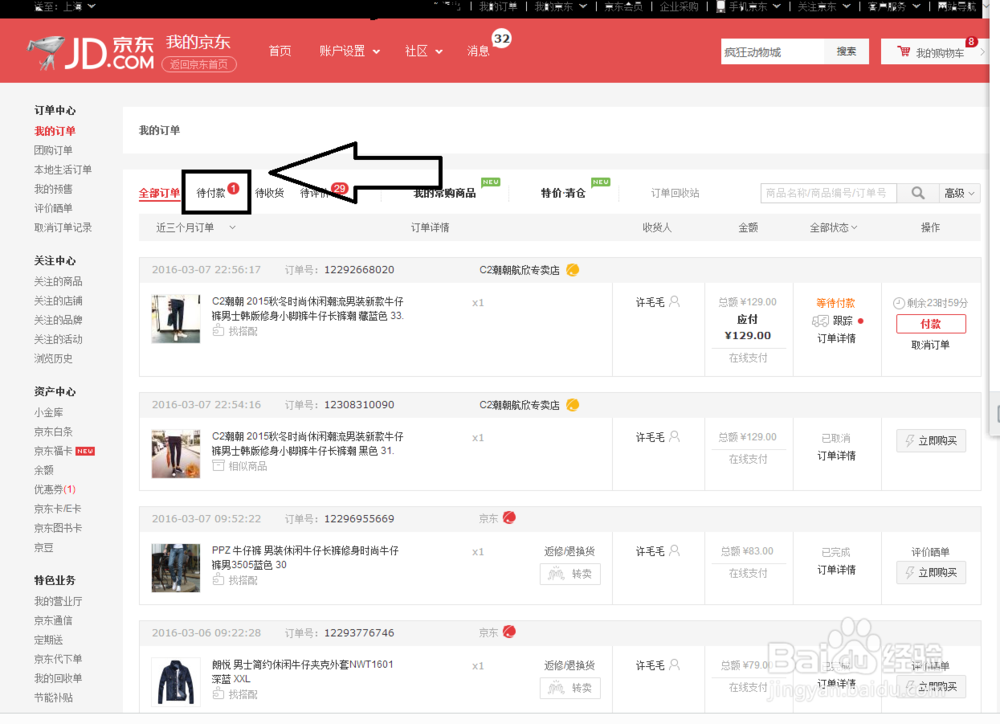Open 小金库 in the sidebar

click(x=48, y=412)
